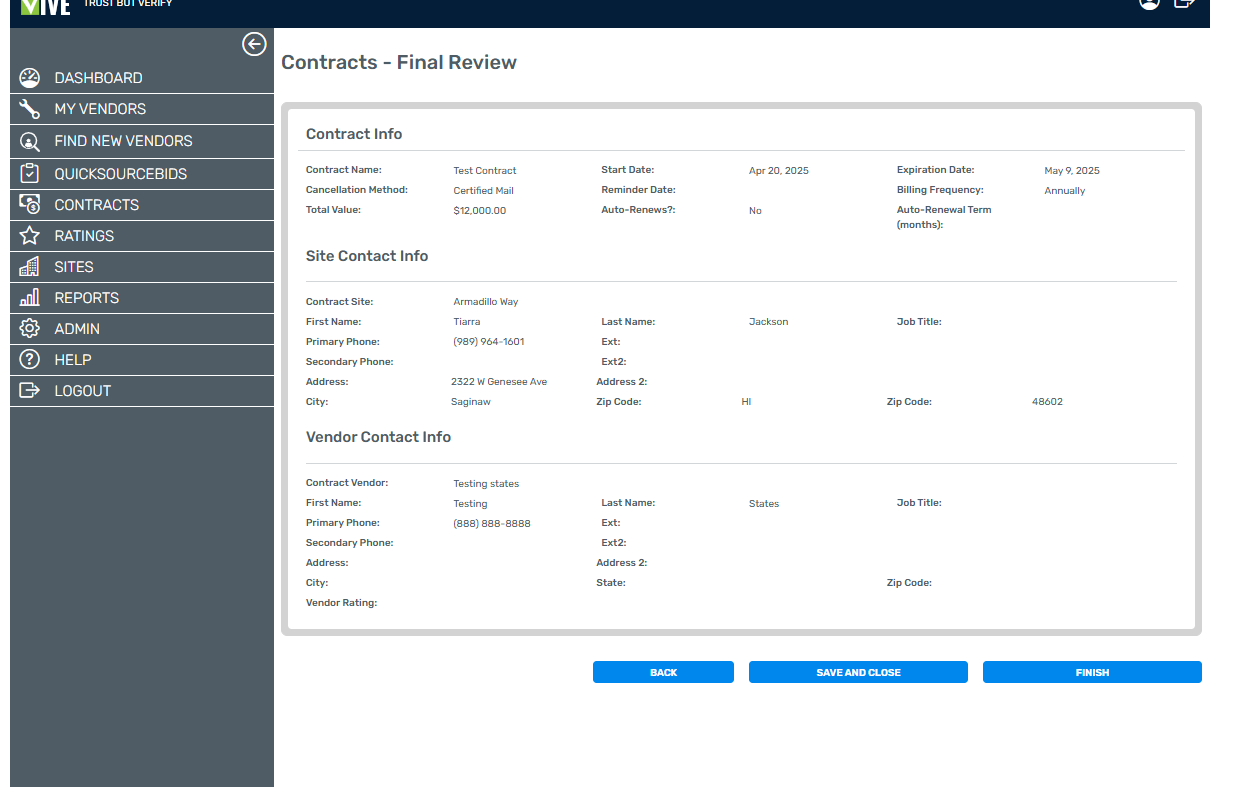This screenshot has width=1244, height=787.
Task: Click the contract name value Test Contract
Action: [485, 171]
